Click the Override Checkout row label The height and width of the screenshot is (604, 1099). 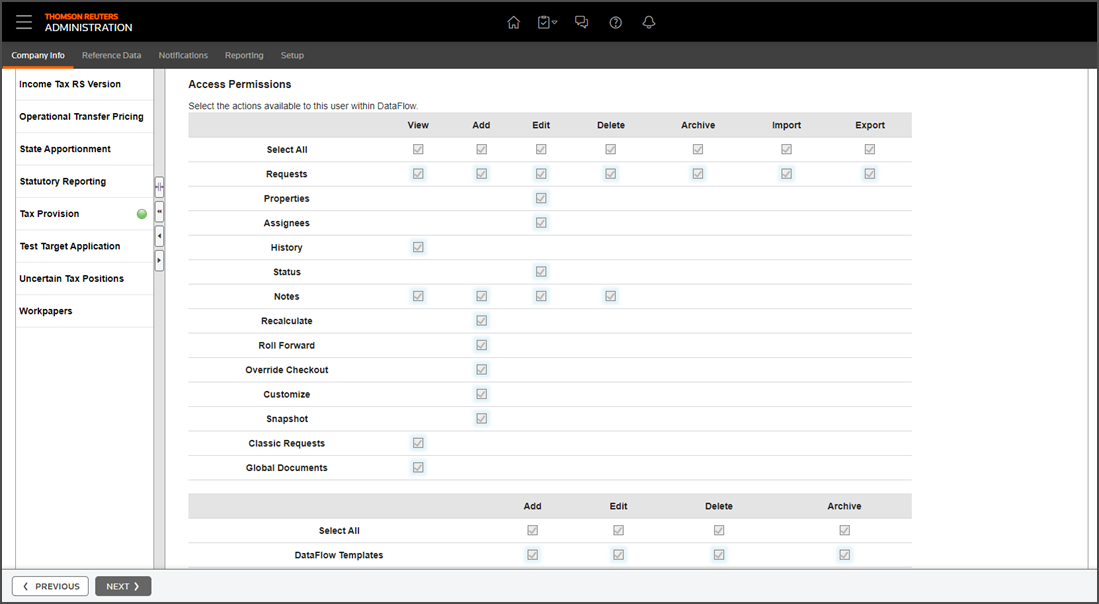pyautogui.click(x=287, y=370)
